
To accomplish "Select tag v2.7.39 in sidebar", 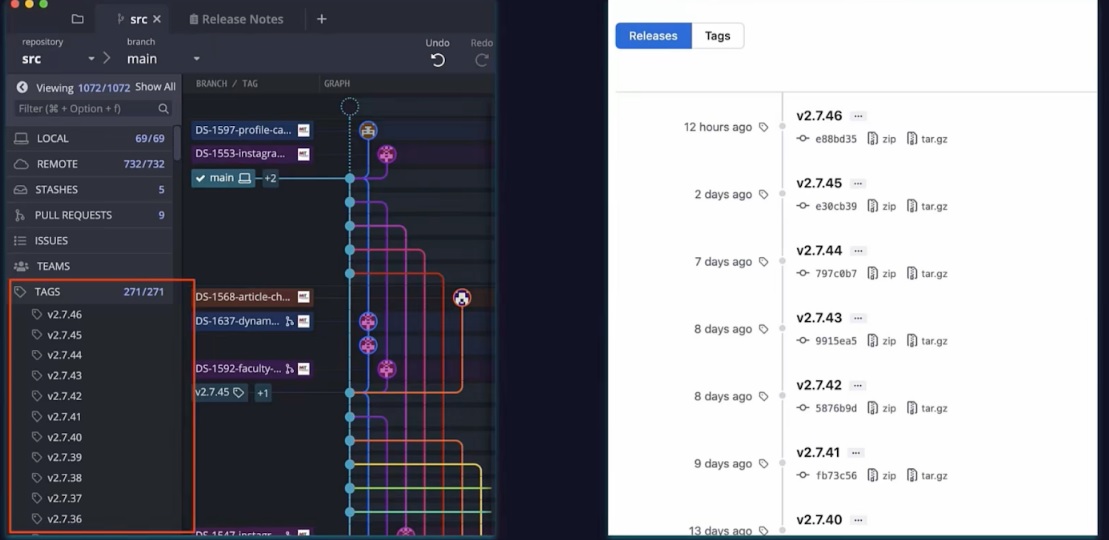I will coord(64,457).
